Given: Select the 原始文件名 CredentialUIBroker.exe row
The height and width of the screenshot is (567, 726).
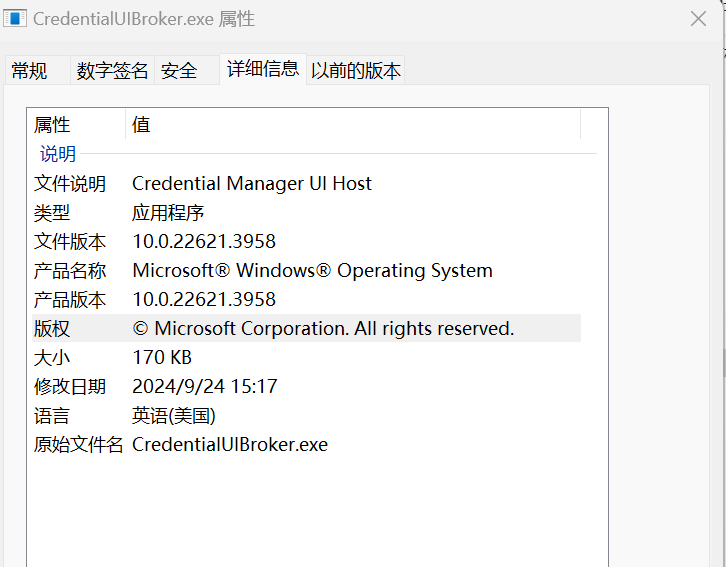Looking at the screenshot, I should (306, 444).
